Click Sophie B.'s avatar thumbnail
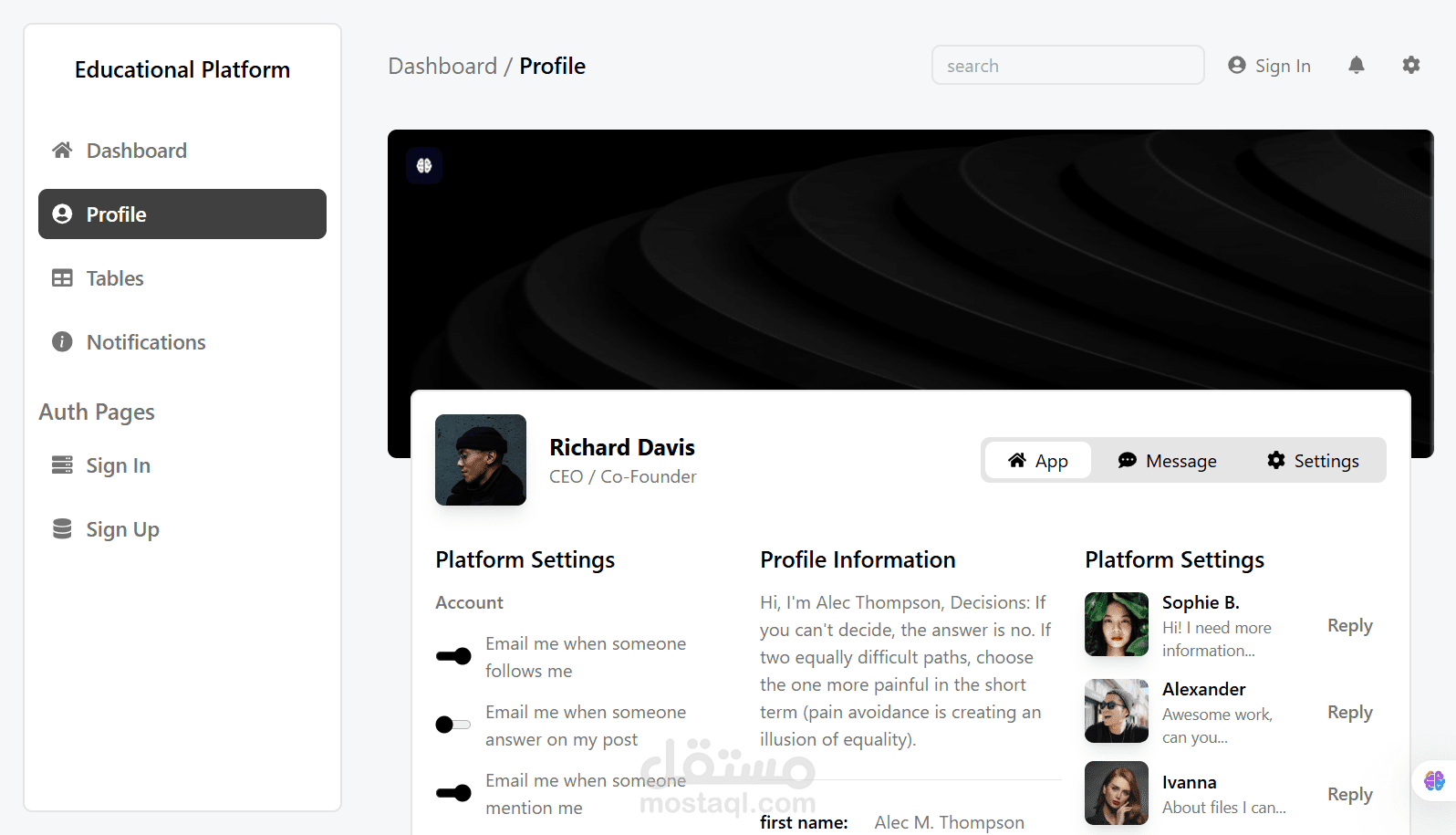This screenshot has width=1456, height=835. click(x=1117, y=624)
